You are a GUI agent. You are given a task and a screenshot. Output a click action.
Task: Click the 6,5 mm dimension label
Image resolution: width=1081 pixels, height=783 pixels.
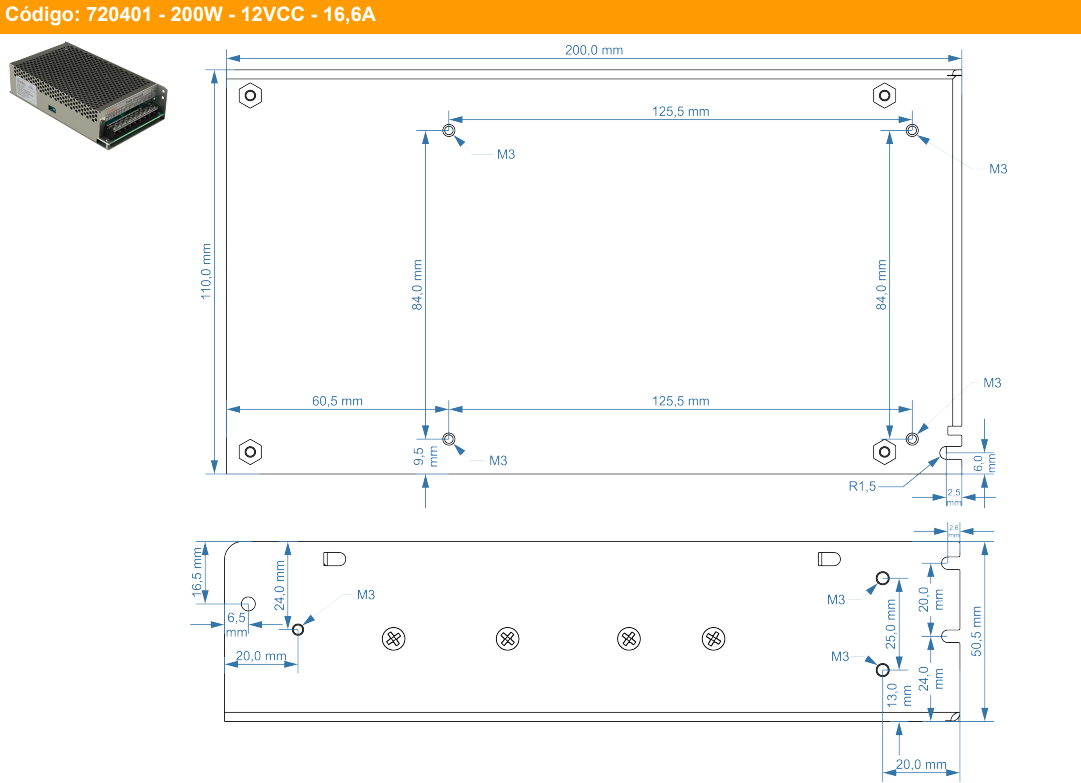(x=236, y=624)
